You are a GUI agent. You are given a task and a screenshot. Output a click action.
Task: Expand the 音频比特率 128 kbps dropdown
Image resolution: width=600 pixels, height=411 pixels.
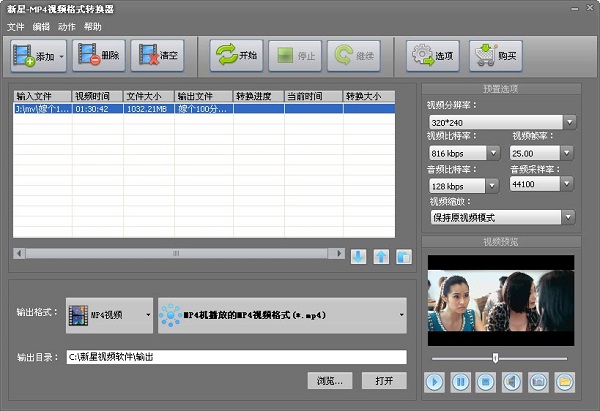point(492,186)
